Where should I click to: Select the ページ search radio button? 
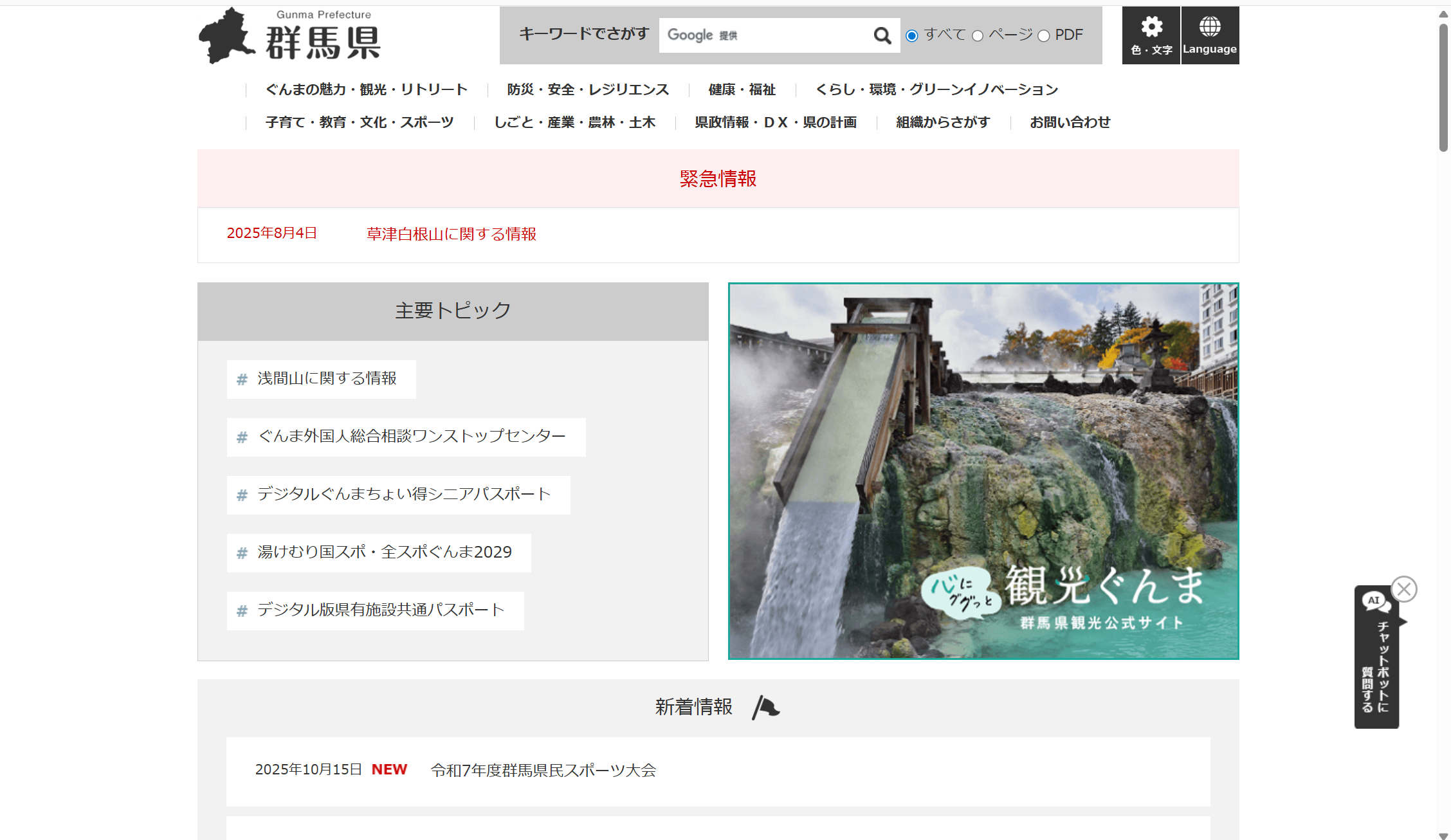tap(978, 36)
